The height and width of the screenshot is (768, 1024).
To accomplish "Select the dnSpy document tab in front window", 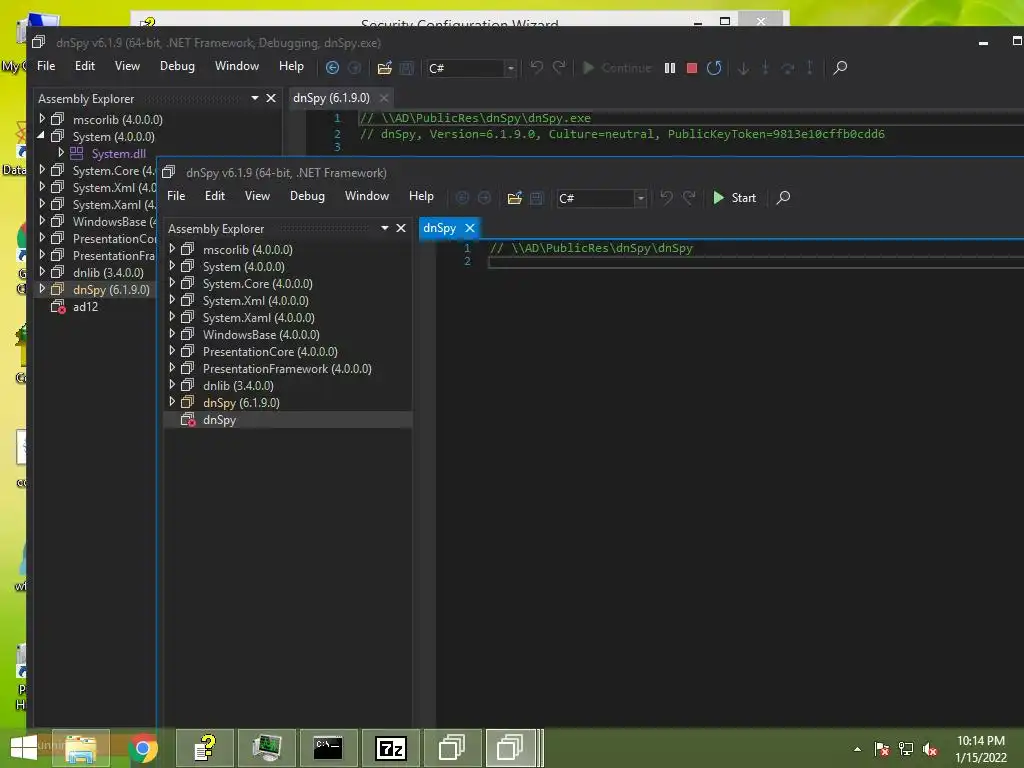I will click(x=440, y=228).
